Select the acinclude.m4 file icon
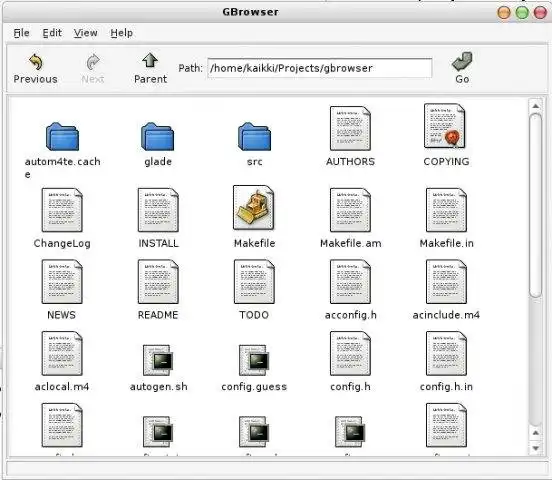This screenshot has width=552, height=480. [x=446, y=282]
